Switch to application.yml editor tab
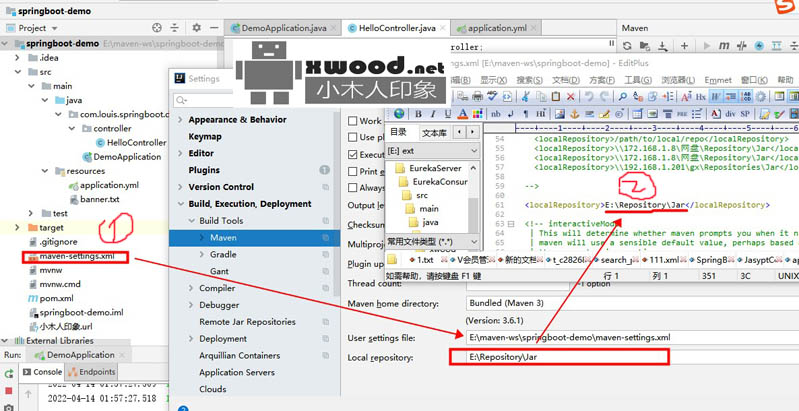 pos(496,28)
